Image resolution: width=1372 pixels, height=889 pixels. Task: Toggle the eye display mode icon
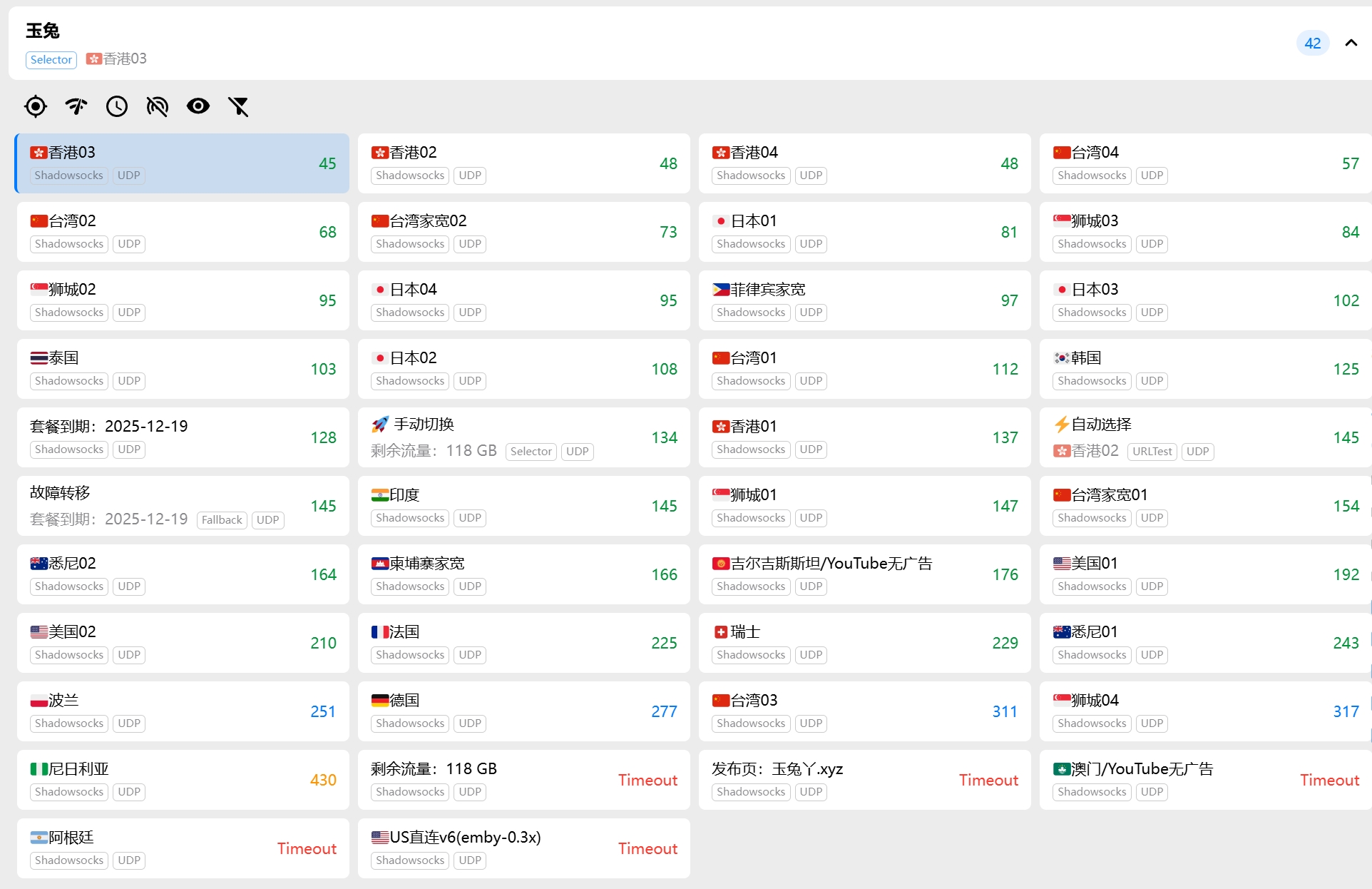[198, 106]
